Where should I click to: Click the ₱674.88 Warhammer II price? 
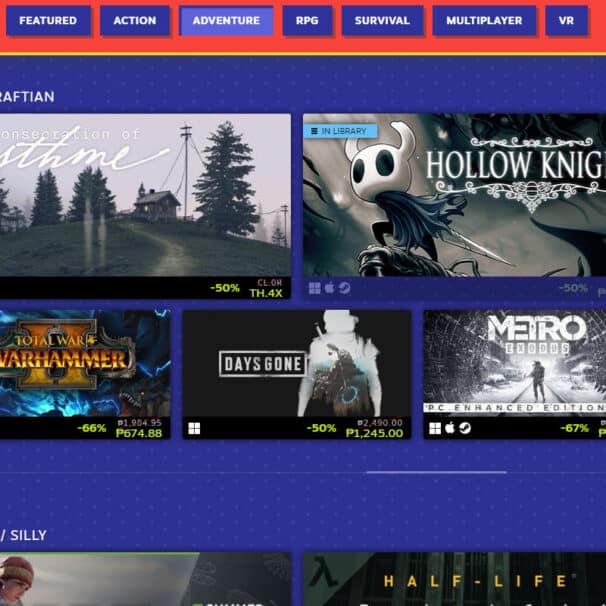pos(139,433)
